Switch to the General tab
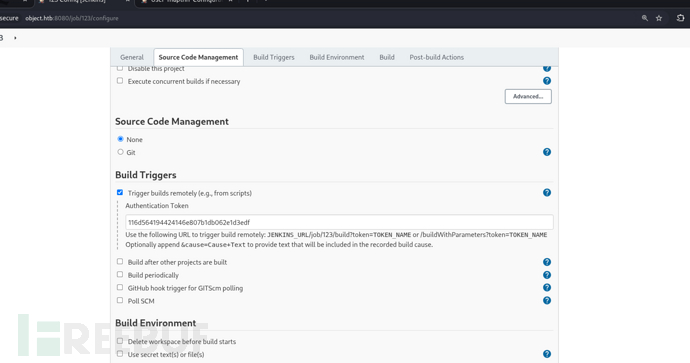 coord(132,57)
